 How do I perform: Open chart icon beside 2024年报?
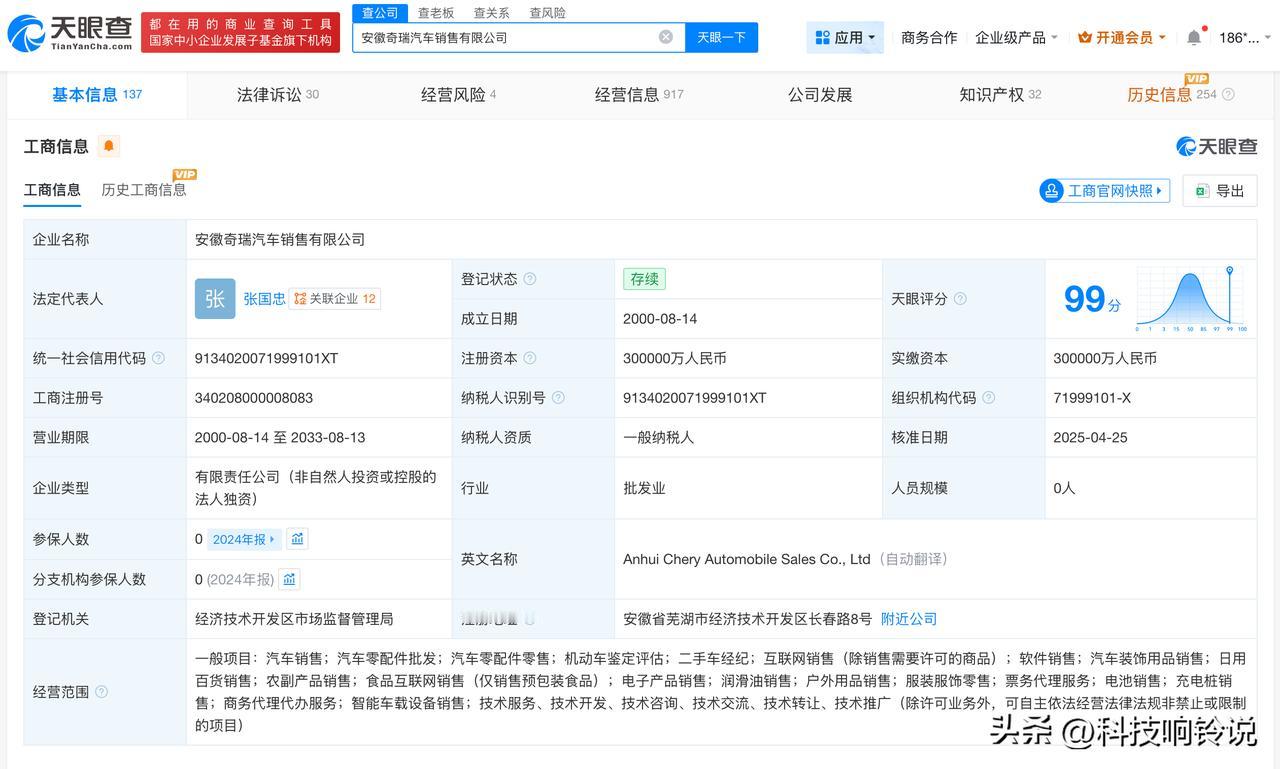pos(297,539)
